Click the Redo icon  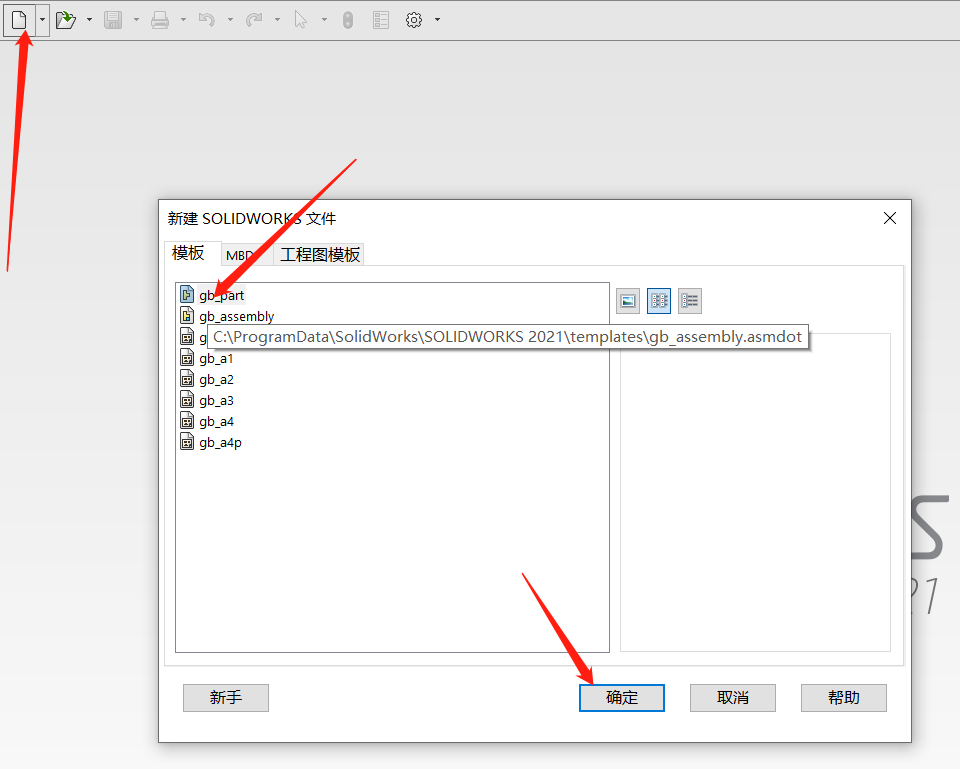(x=254, y=20)
